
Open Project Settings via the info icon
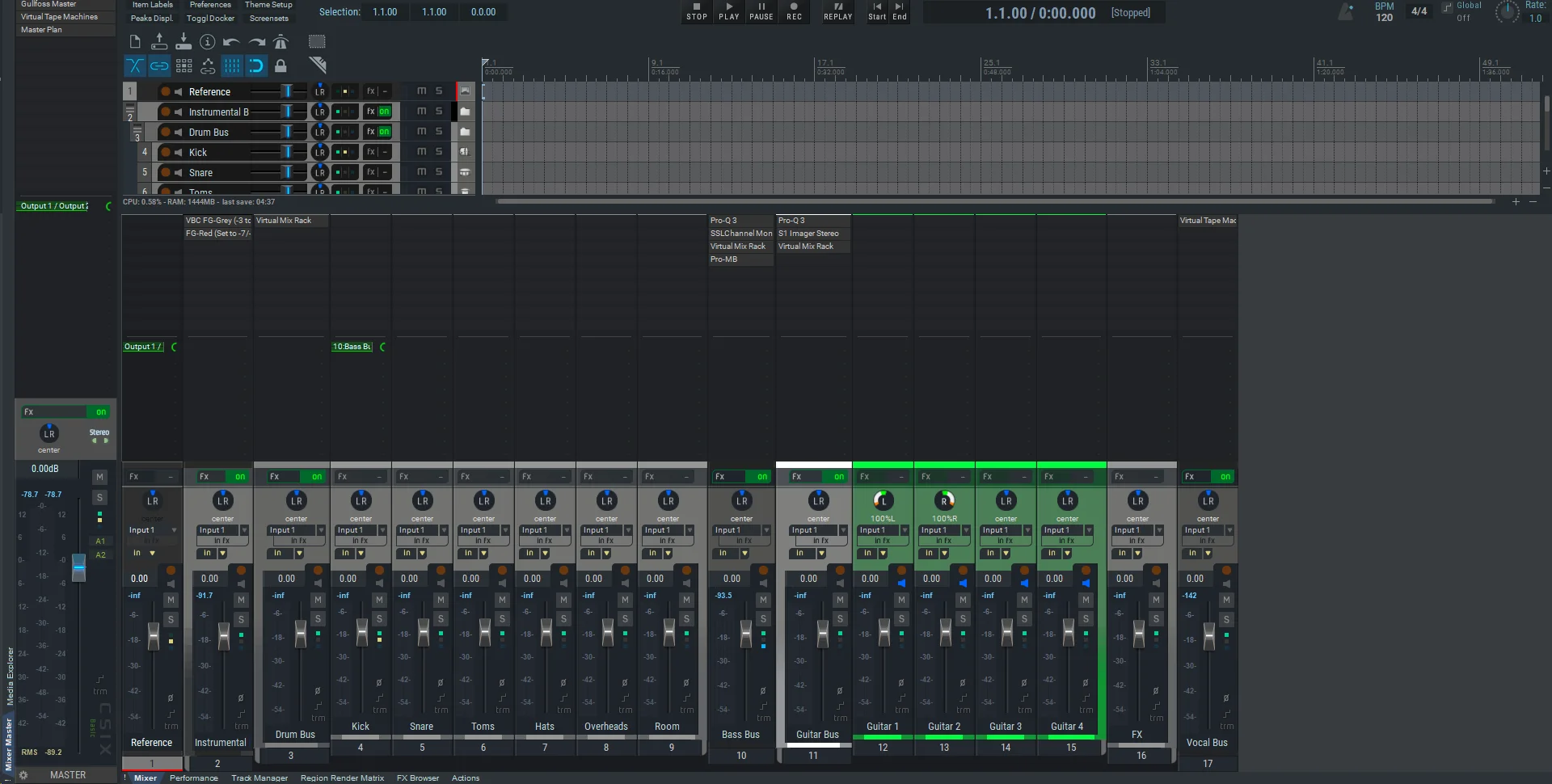[x=208, y=41]
